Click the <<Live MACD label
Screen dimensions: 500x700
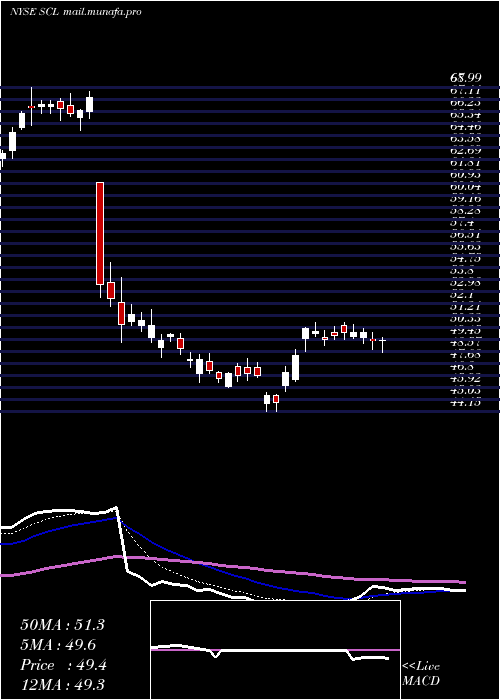421,674
